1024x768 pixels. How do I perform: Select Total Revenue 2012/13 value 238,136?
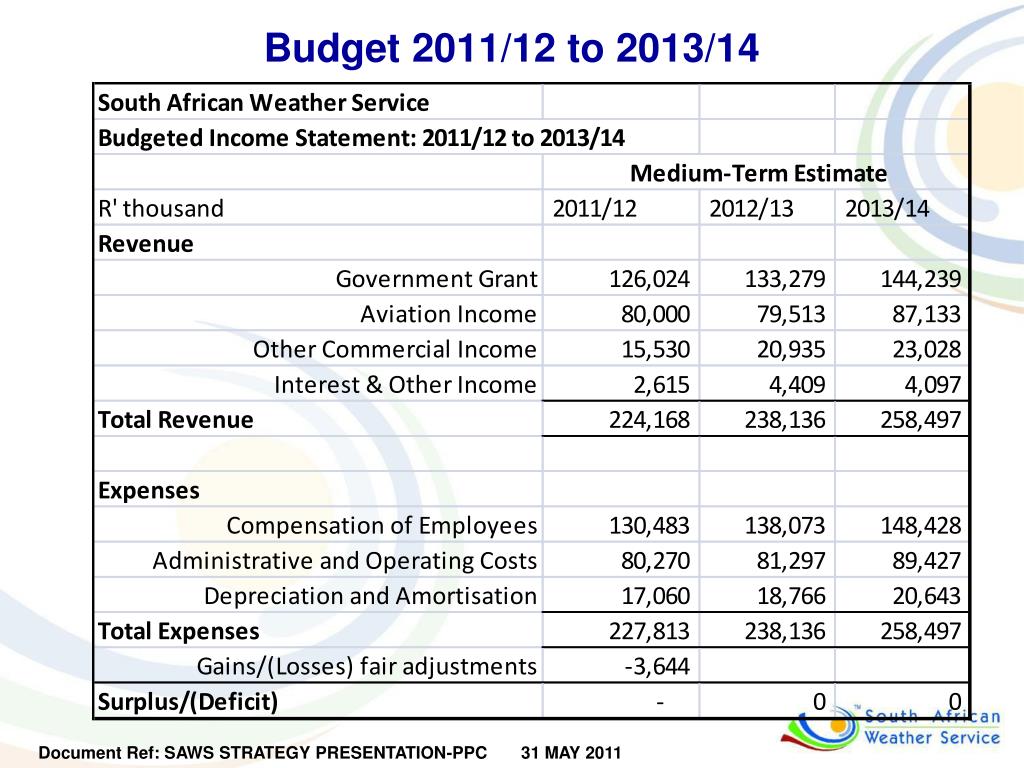(x=785, y=420)
